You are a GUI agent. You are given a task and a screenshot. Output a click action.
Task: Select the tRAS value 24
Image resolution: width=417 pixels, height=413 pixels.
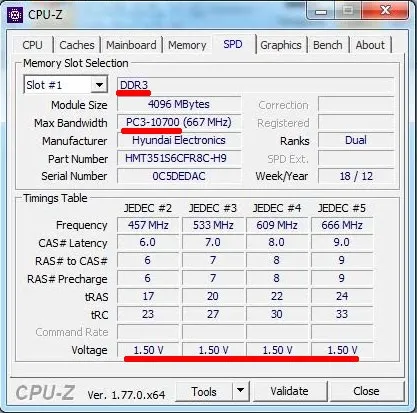click(342, 296)
